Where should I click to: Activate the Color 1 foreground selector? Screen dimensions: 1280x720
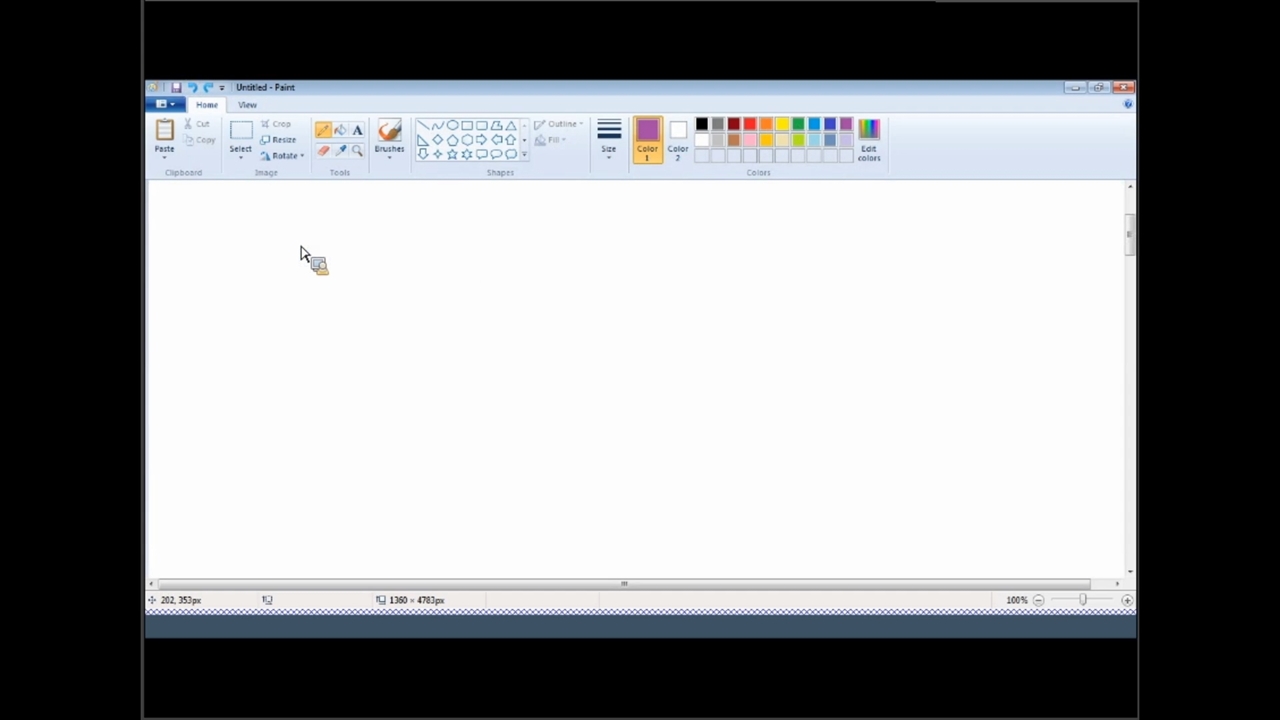647,139
